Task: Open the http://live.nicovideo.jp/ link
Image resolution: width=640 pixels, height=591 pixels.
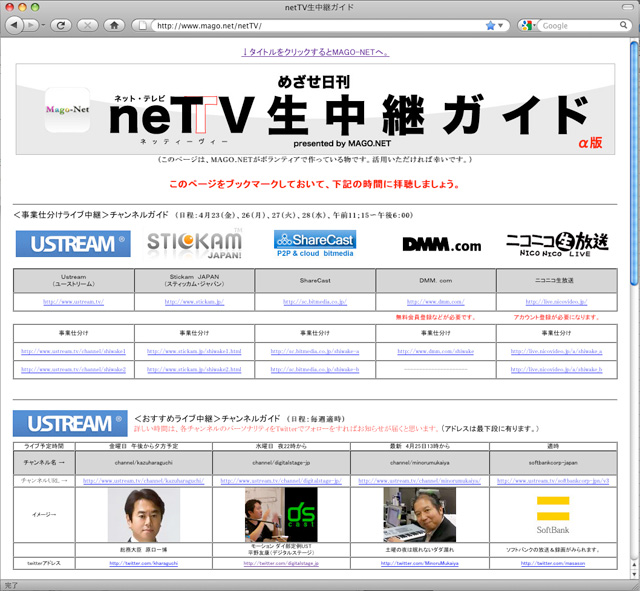Action: [x=556, y=302]
